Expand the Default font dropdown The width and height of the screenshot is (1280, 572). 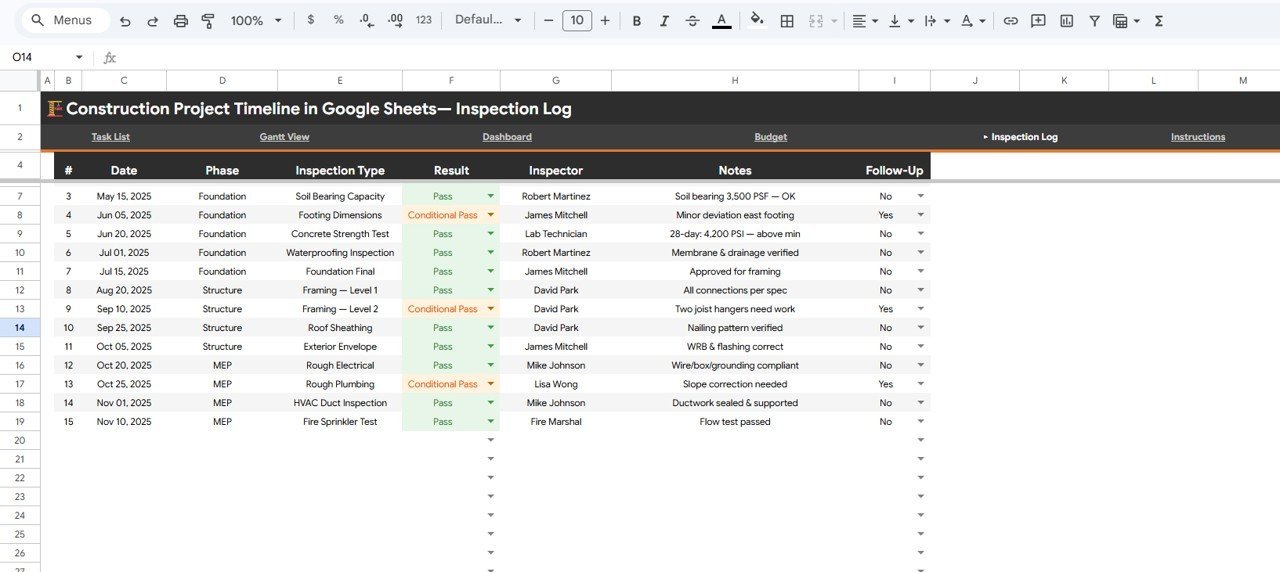[x=488, y=21]
